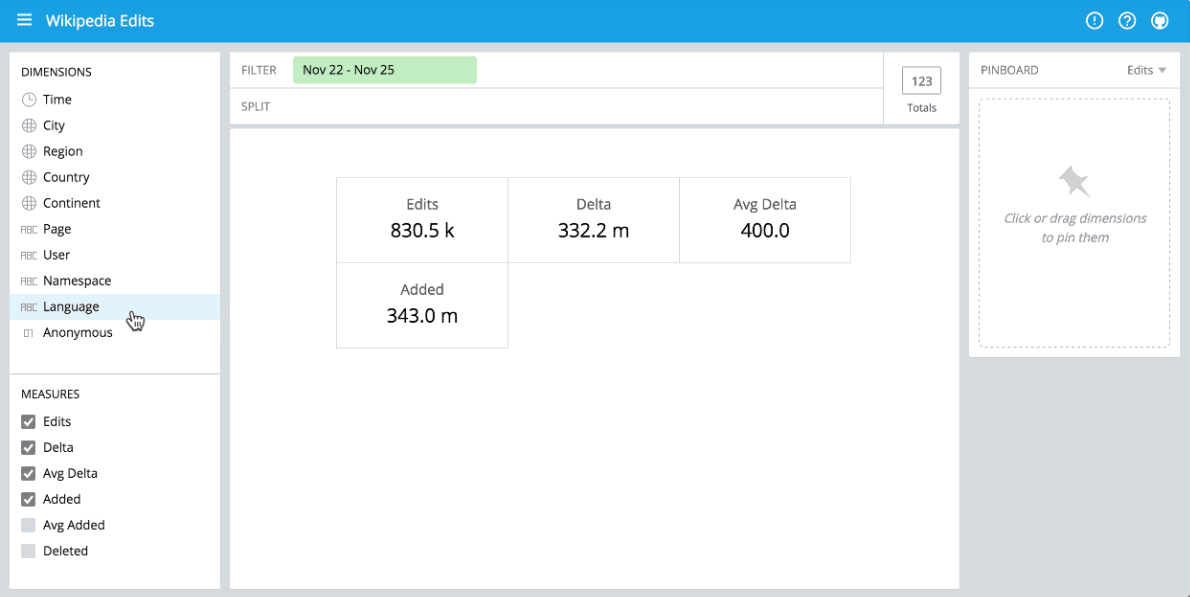Uncheck the Edits measure checkbox
1190x597 pixels.
[x=28, y=422]
